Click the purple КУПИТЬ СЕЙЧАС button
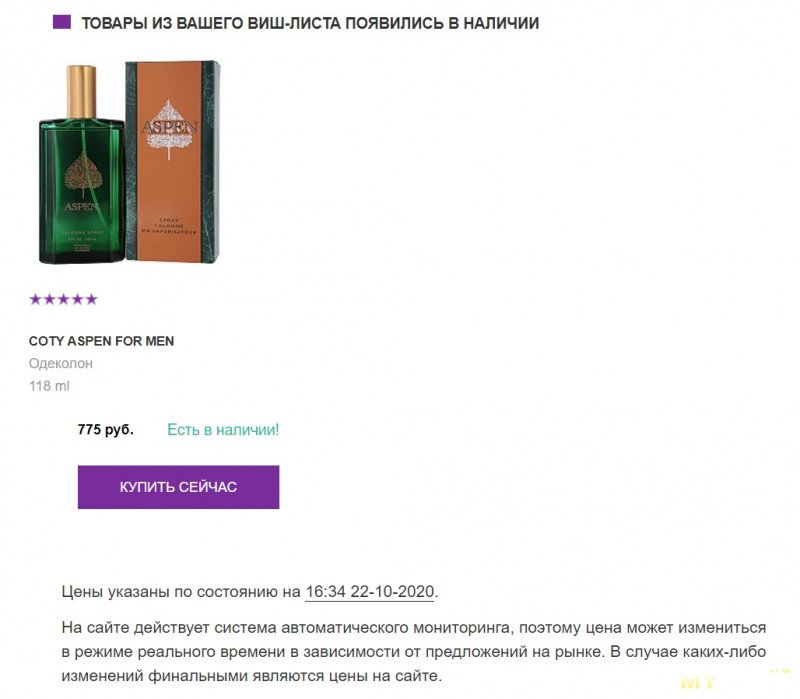Viewport: 800px width, 699px height. point(178,487)
